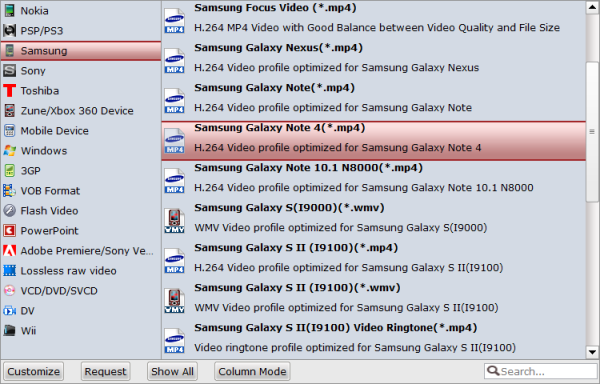
Task: Click the VCD/DVD/SVCD disc icon
Action: (10, 291)
